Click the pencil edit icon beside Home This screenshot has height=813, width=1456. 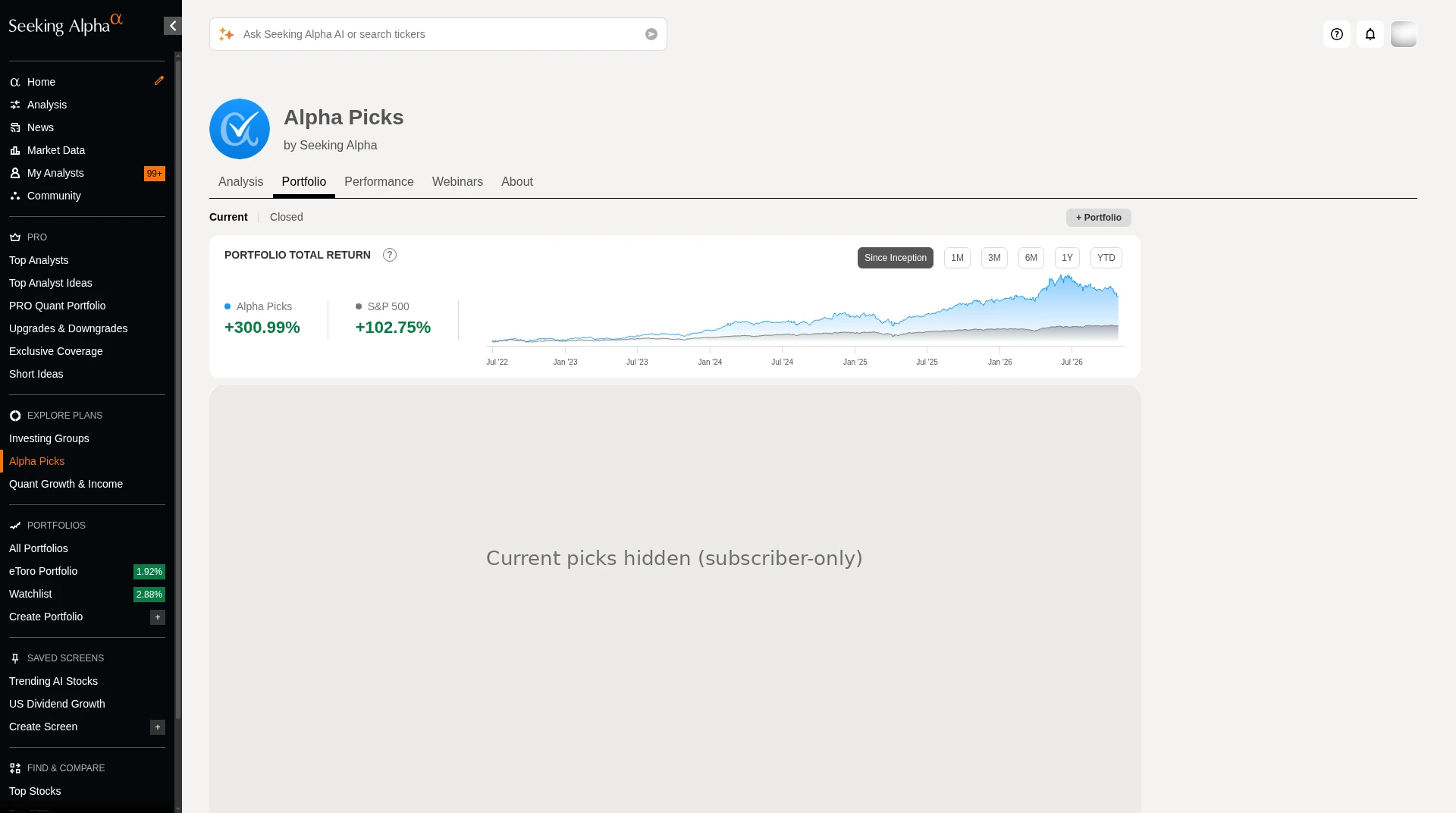tap(159, 80)
